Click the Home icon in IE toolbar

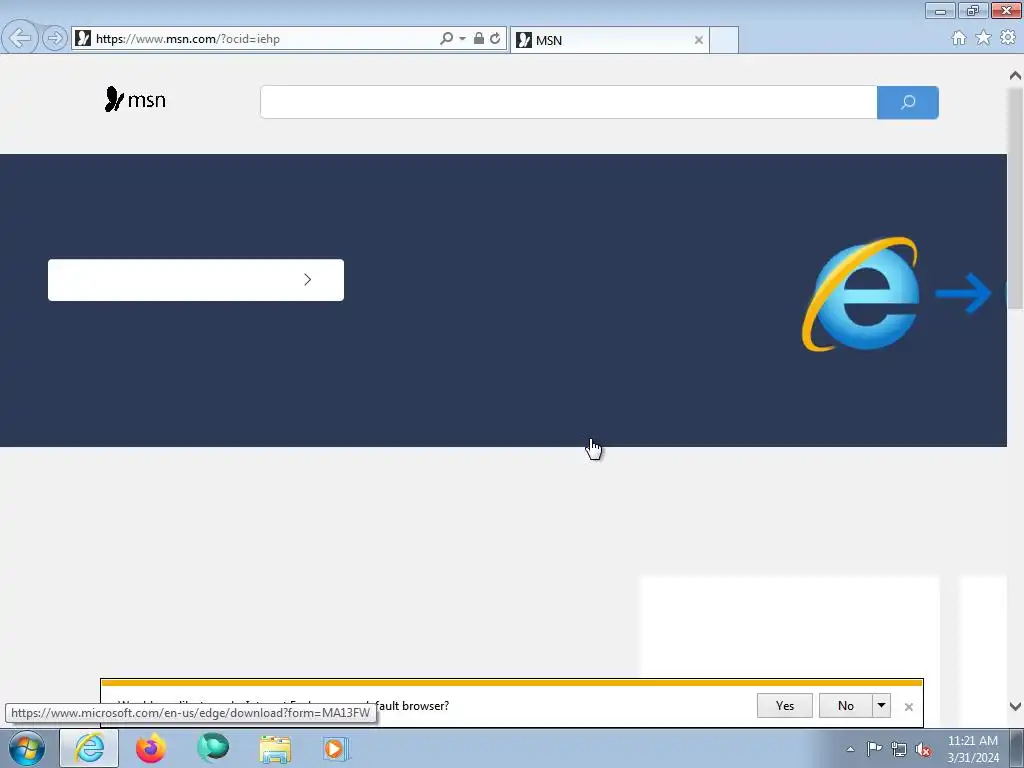[x=959, y=38]
